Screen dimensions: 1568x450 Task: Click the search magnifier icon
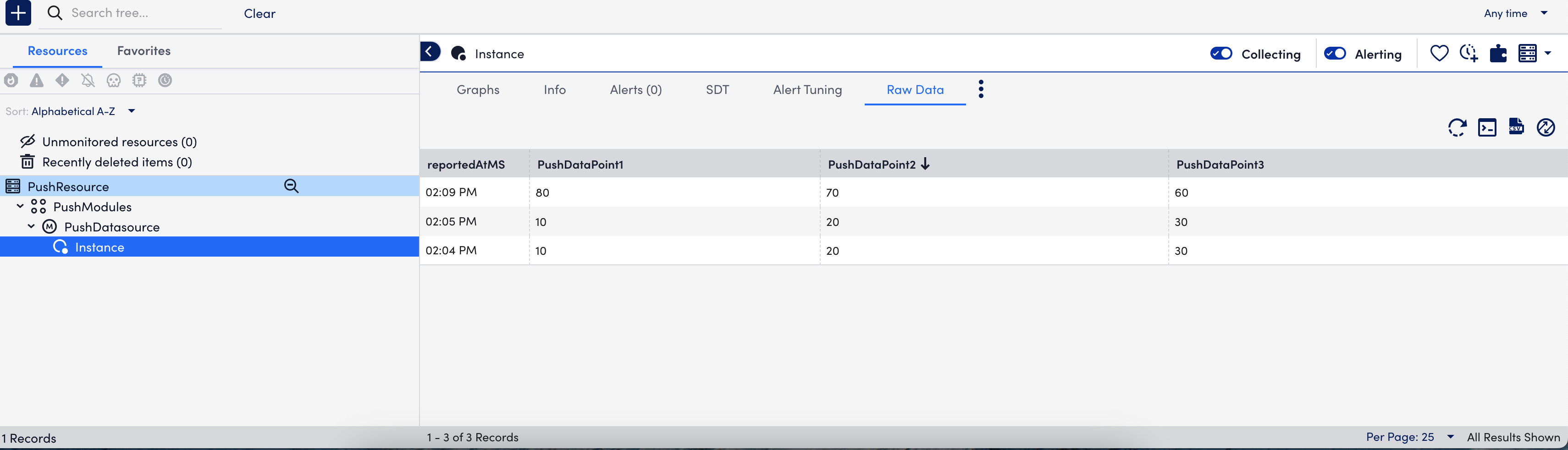click(55, 13)
